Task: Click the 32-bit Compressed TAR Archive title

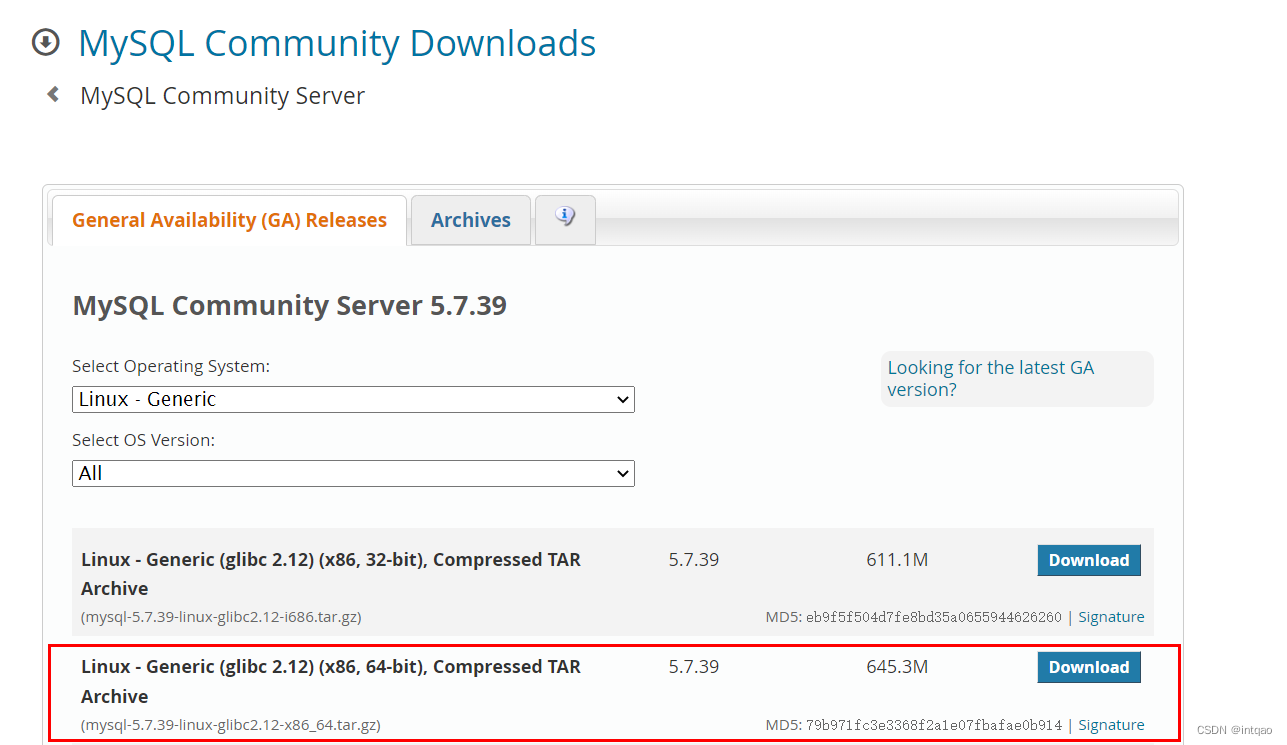Action: (331, 574)
